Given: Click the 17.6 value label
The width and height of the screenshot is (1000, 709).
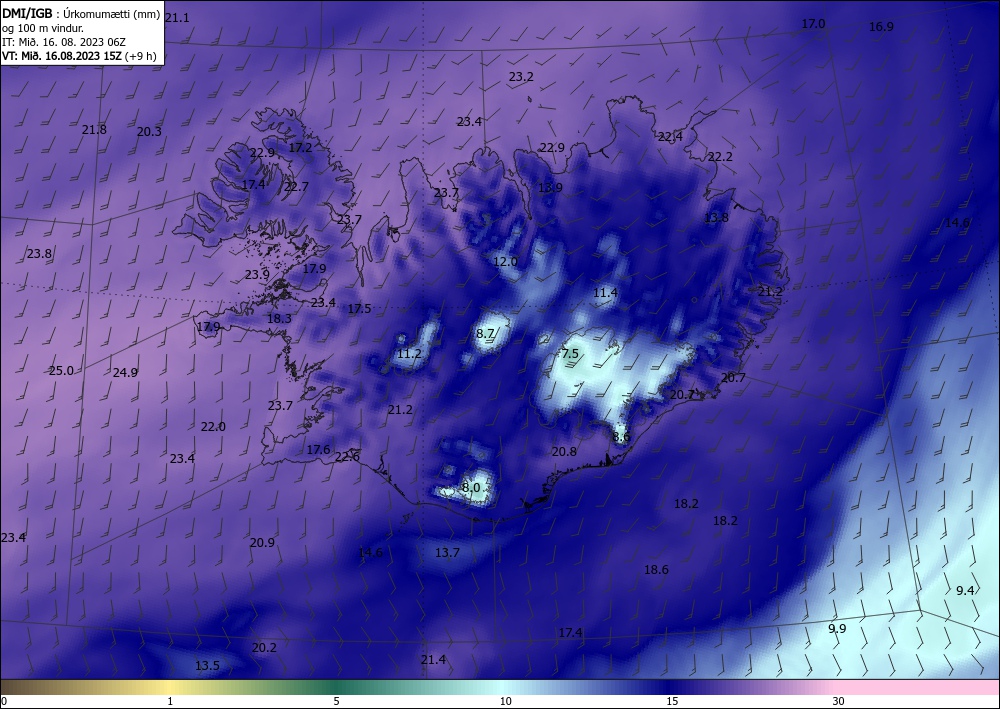Looking at the screenshot, I should pyautogui.click(x=318, y=450).
